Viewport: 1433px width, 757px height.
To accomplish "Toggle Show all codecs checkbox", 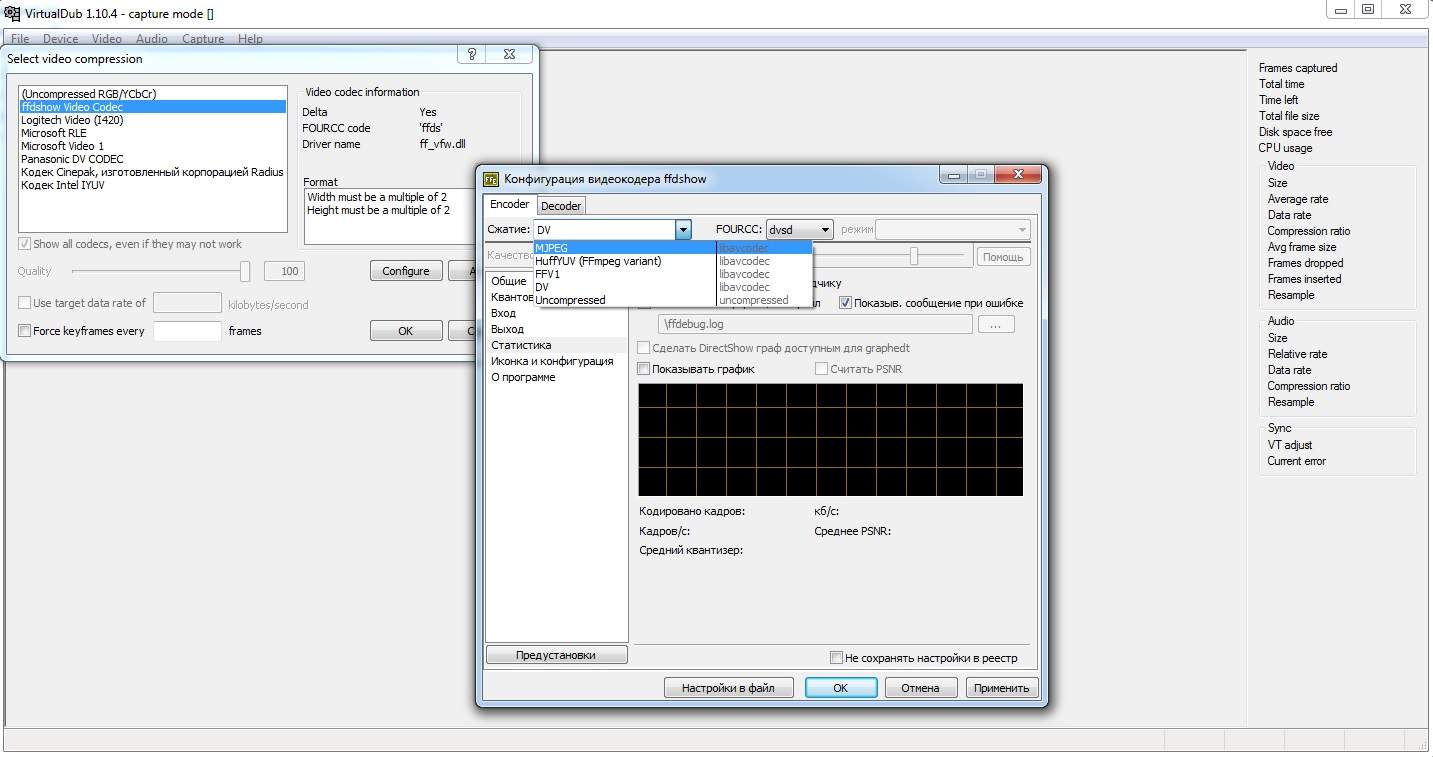I will point(24,244).
